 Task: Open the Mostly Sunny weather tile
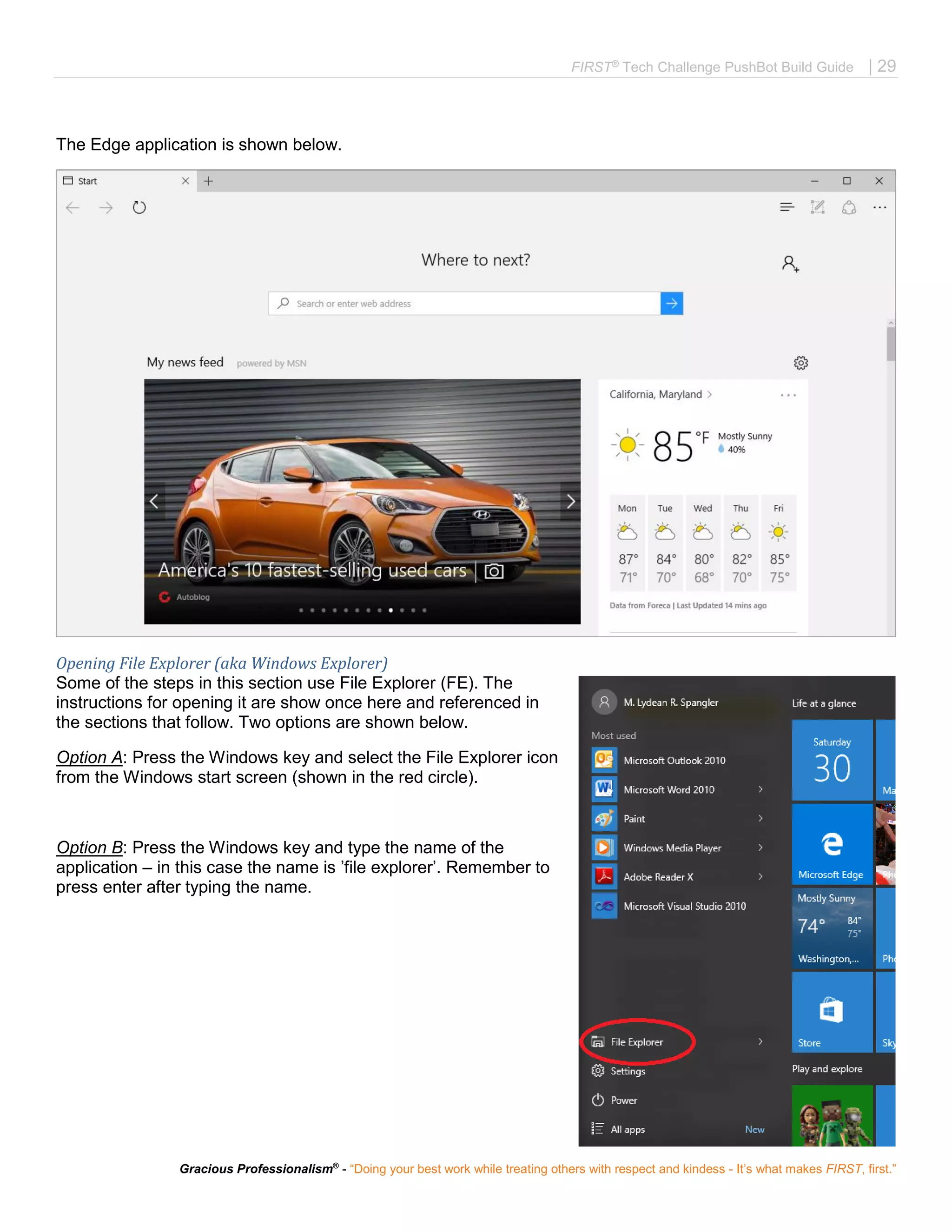tap(832, 928)
